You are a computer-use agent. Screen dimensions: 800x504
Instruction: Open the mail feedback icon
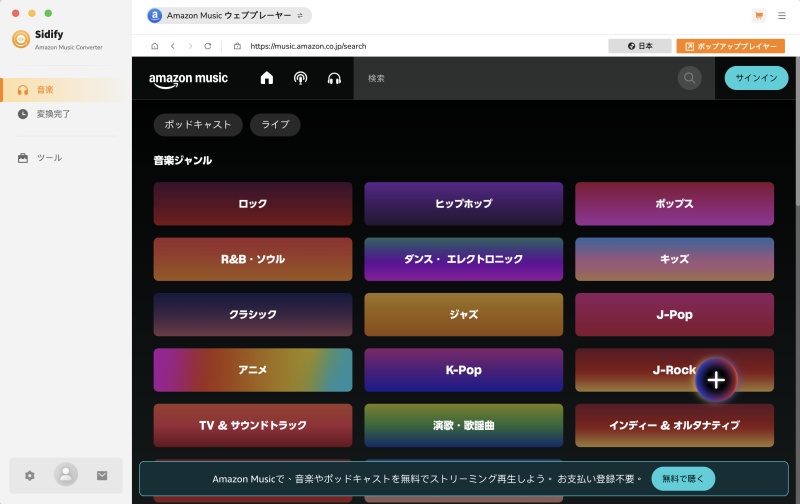coord(102,475)
